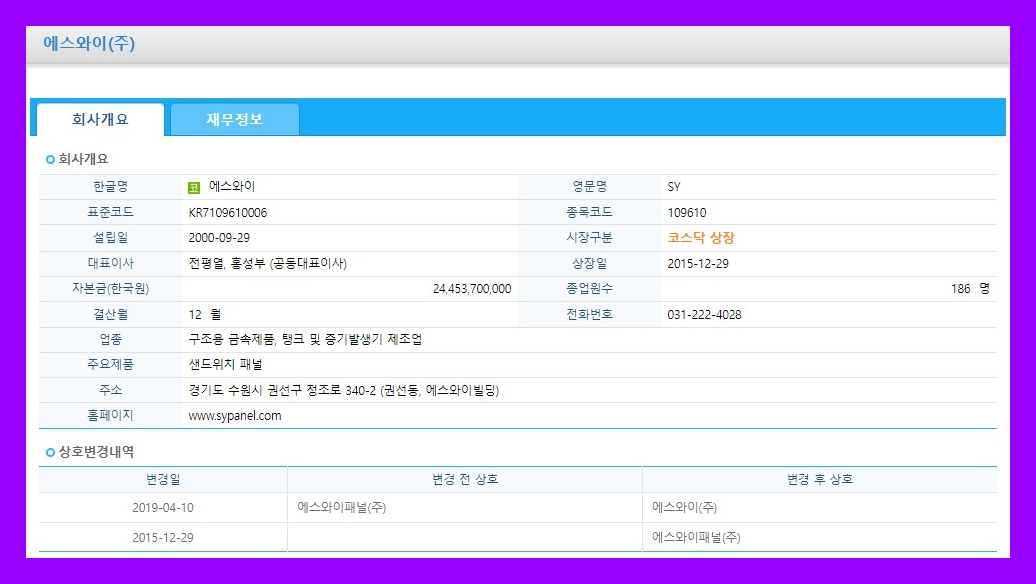Image resolution: width=1036 pixels, height=584 pixels.
Task: Click the 종업원수 field label
Action: point(589,289)
